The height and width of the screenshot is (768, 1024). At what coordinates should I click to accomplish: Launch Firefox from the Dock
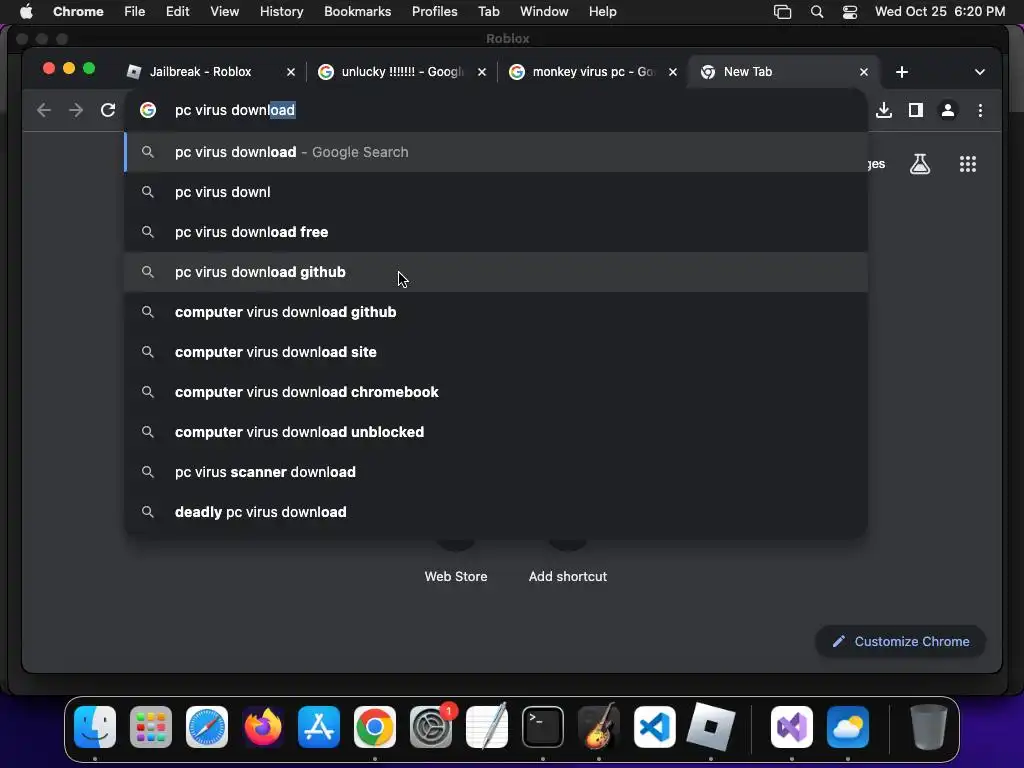pyautogui.click(x=263, y=727)
